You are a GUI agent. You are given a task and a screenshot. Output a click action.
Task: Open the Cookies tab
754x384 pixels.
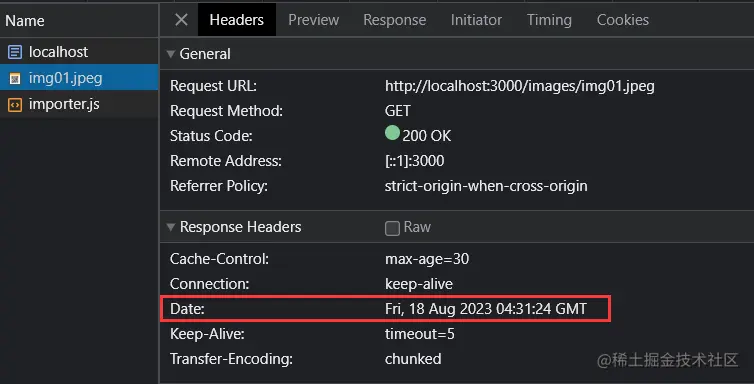(x=623, y=20)
